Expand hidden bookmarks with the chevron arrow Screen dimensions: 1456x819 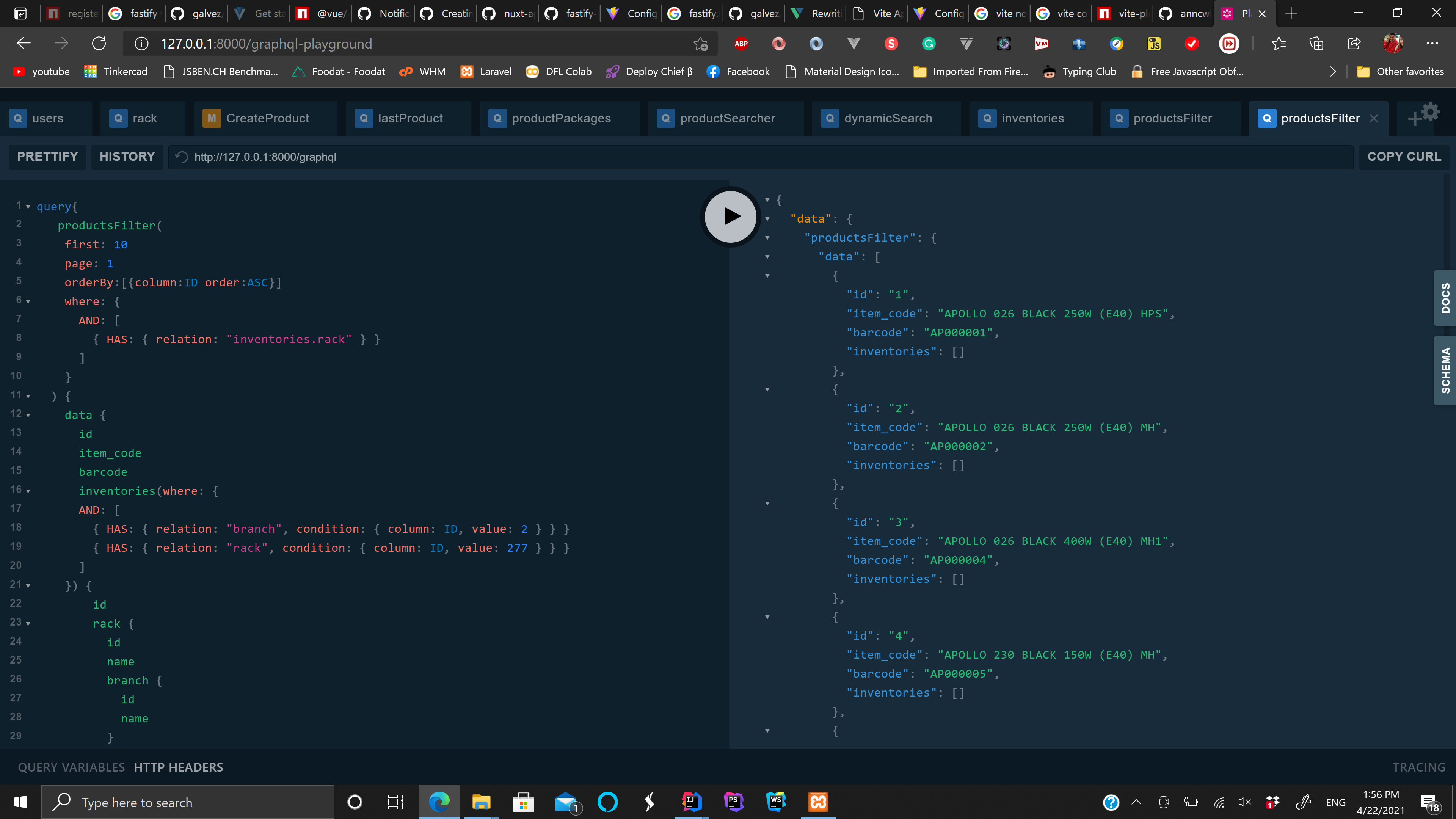pos(1333,71)
